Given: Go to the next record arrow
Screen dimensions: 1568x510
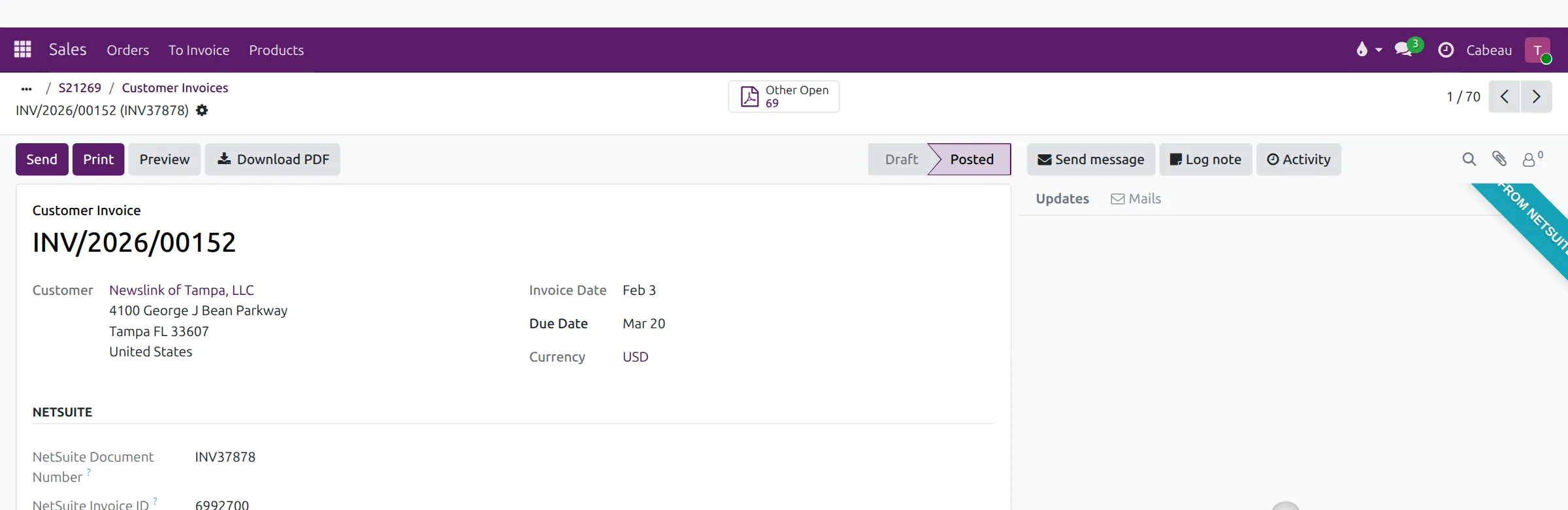Looking at the screenshot, I should [x=1537, y=97].
